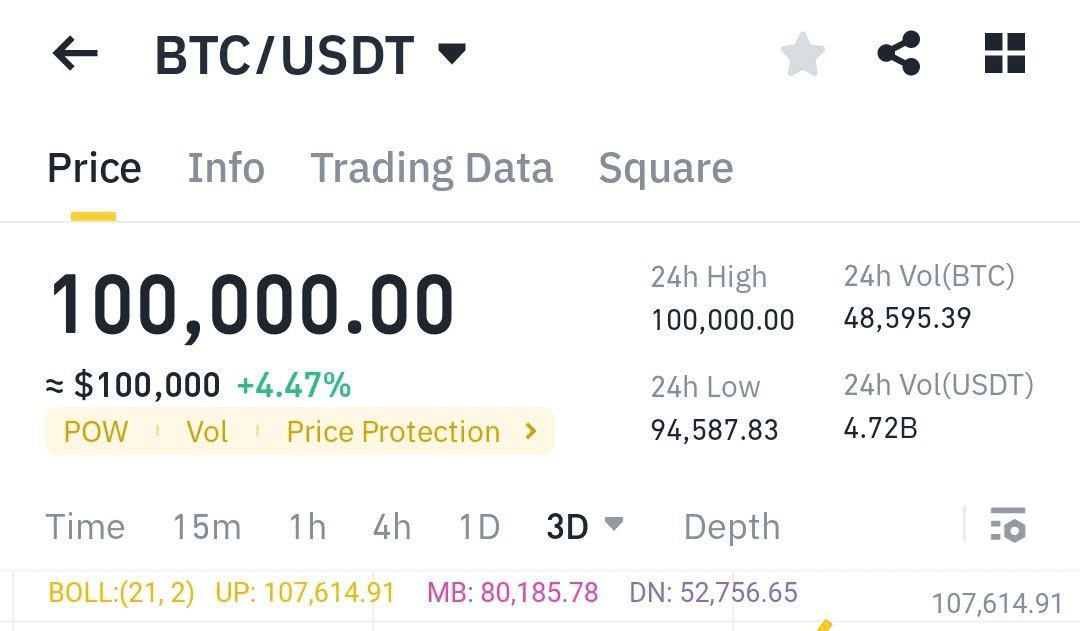Open the Square tab
Image resolution: width=1080 pixels, height=631 pixels.
coord(665,168)
